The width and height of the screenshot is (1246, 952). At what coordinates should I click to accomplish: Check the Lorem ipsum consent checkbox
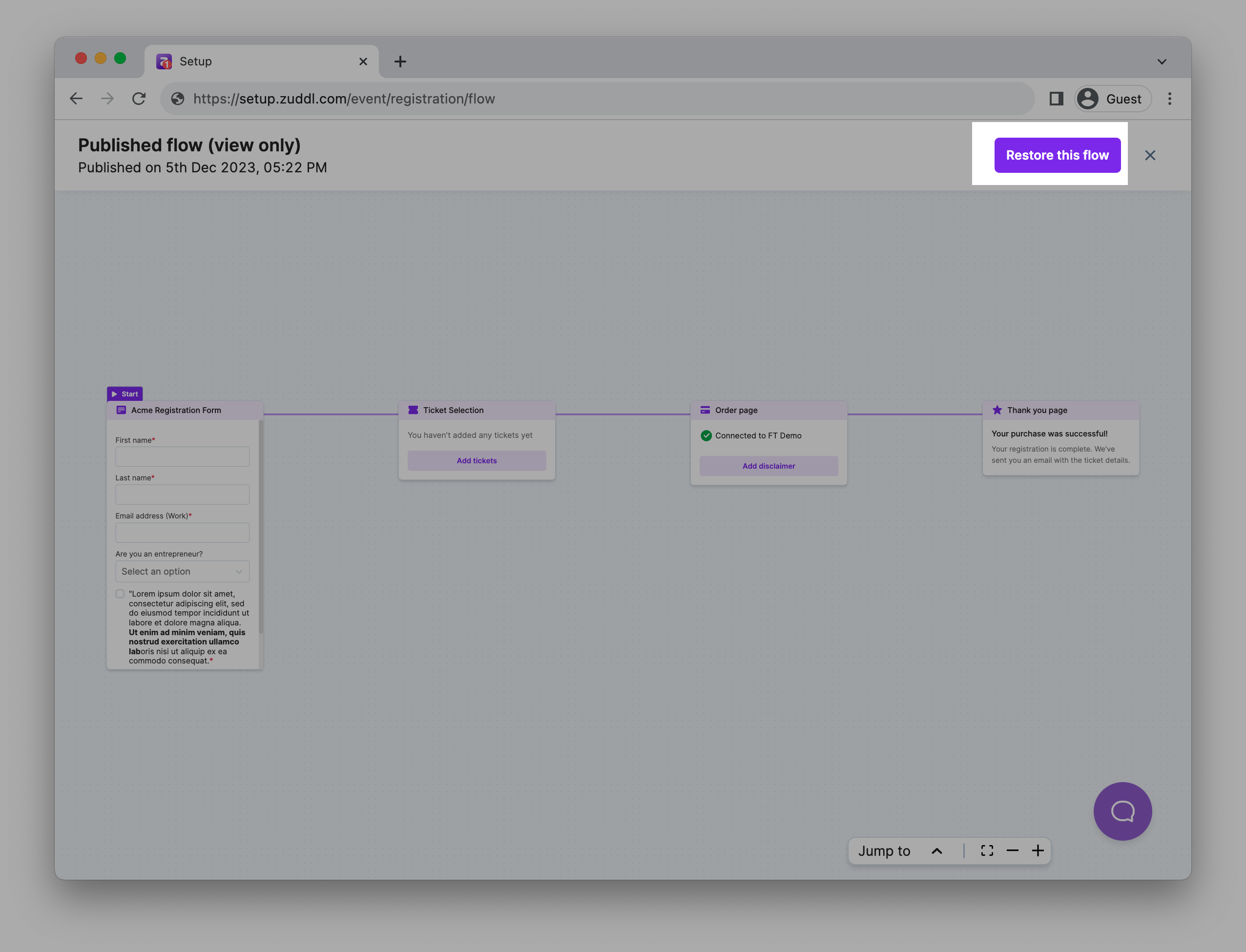pyautogui.click(x=120, y=594)
